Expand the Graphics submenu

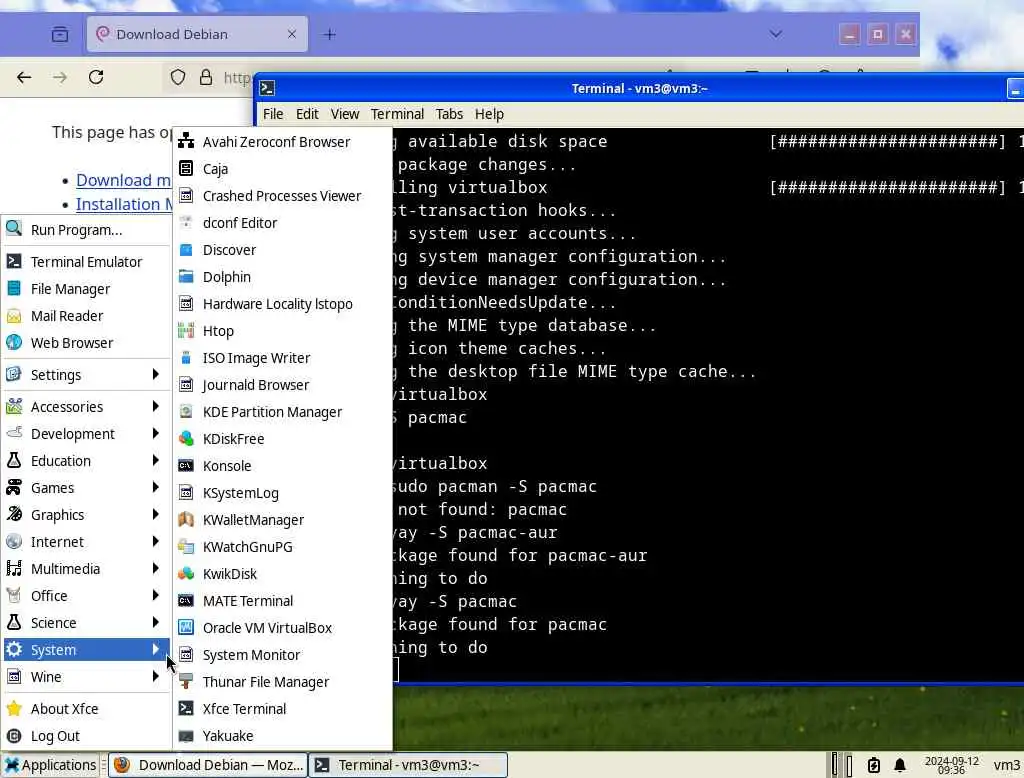tap(86, 515)
